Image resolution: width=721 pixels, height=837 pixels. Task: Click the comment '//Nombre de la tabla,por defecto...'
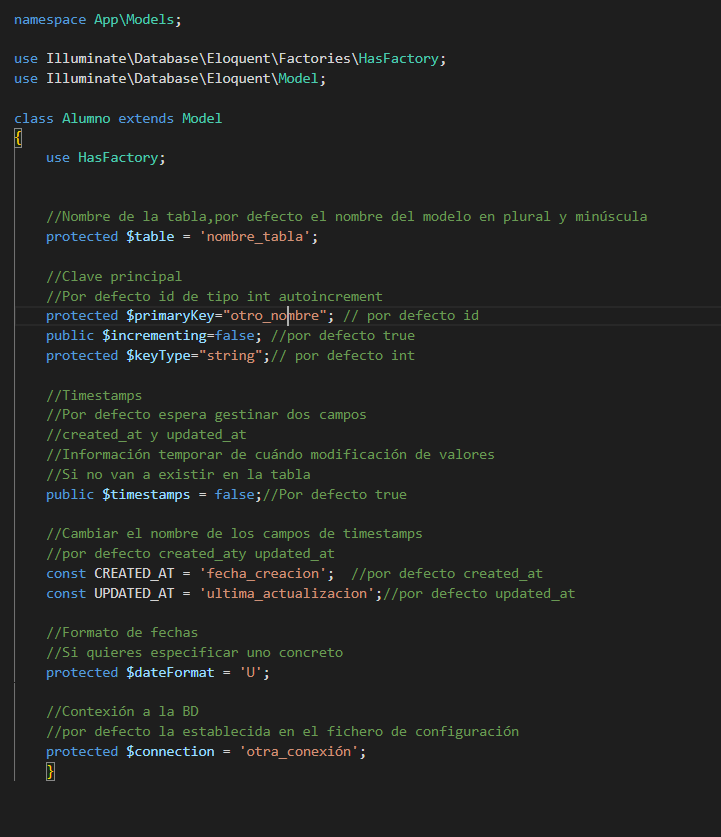click(346, 217)
